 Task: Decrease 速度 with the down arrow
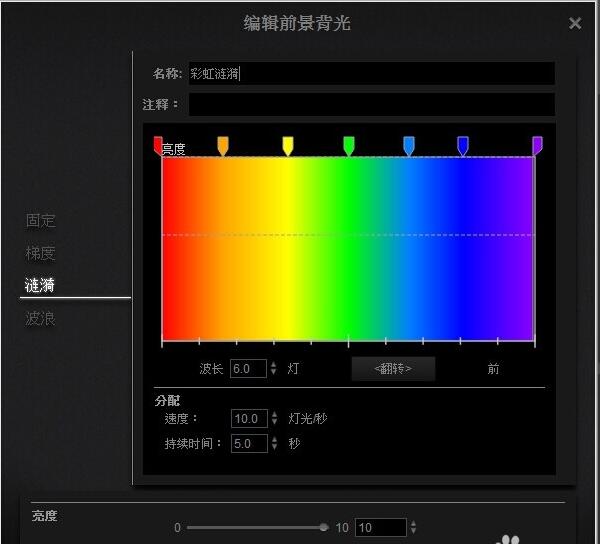pos(274,422)
